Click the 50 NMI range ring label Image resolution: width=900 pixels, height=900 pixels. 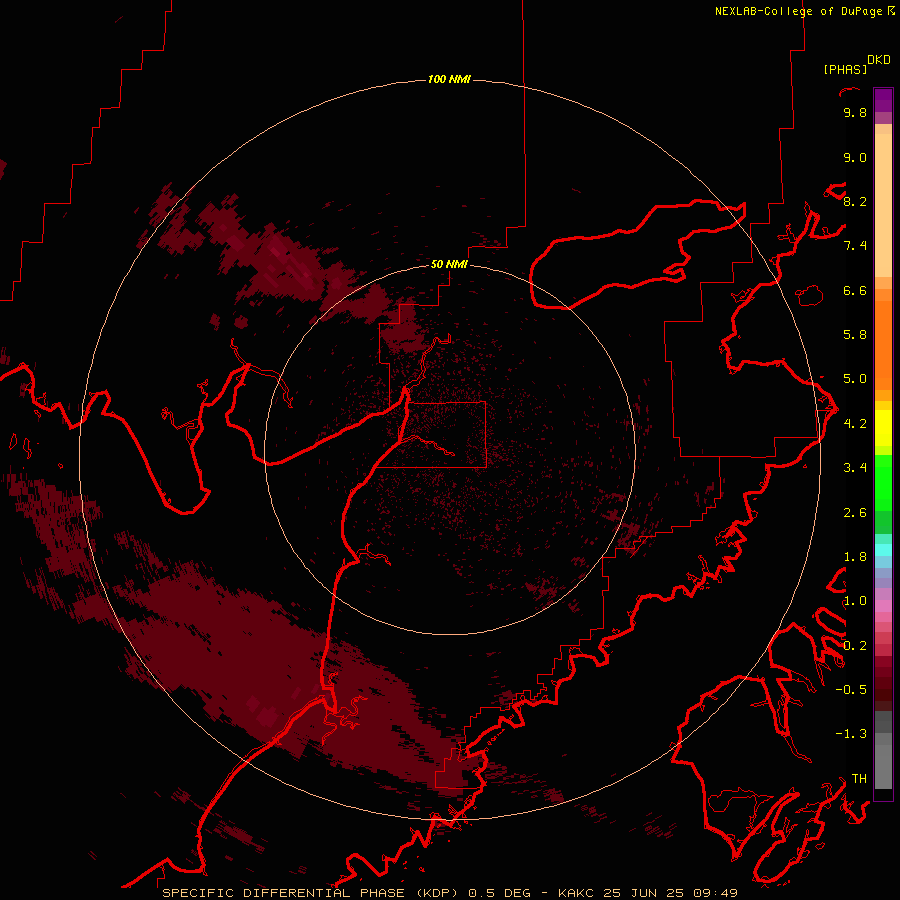pyautogui.click(x=449, y=264)
